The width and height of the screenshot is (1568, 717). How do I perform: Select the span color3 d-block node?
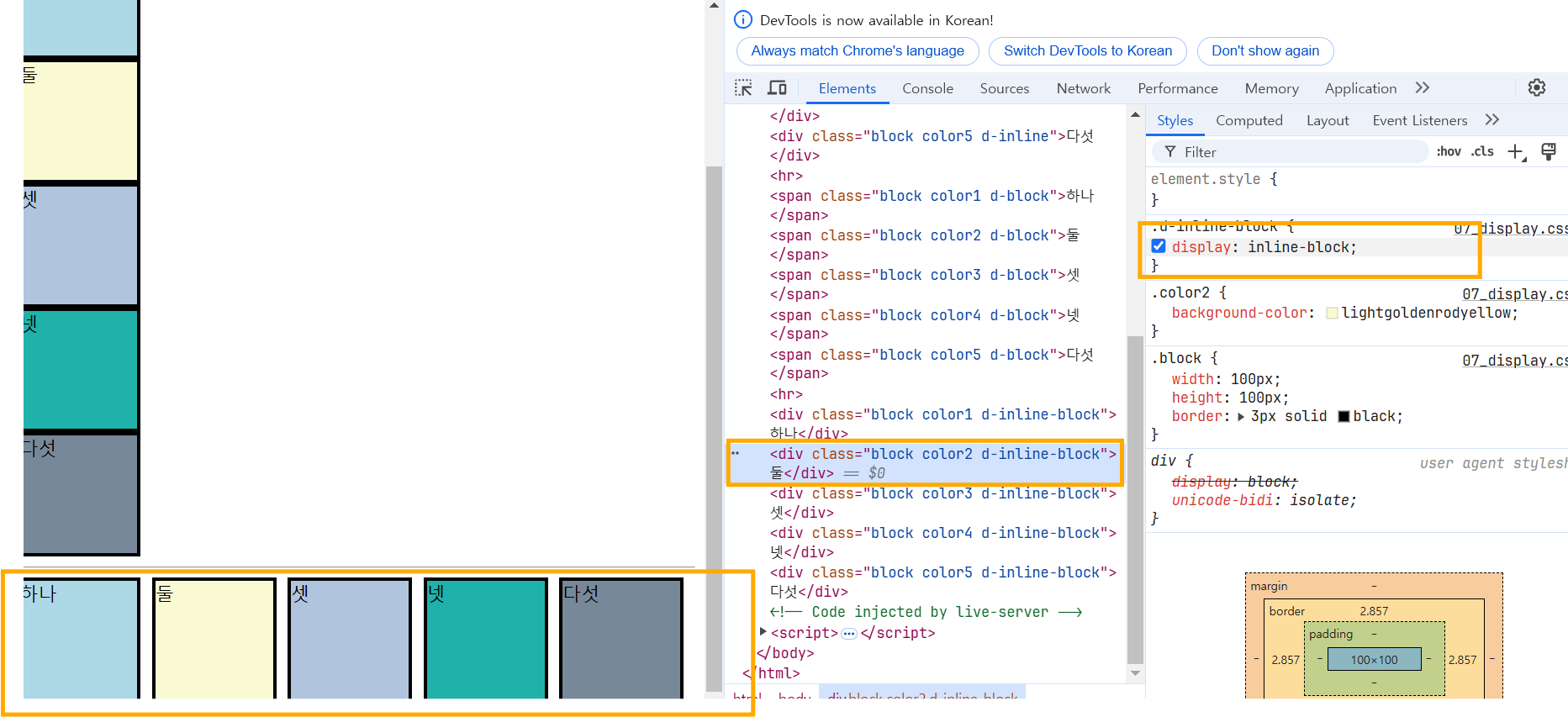pyautogui.click(x=925, y=284)
